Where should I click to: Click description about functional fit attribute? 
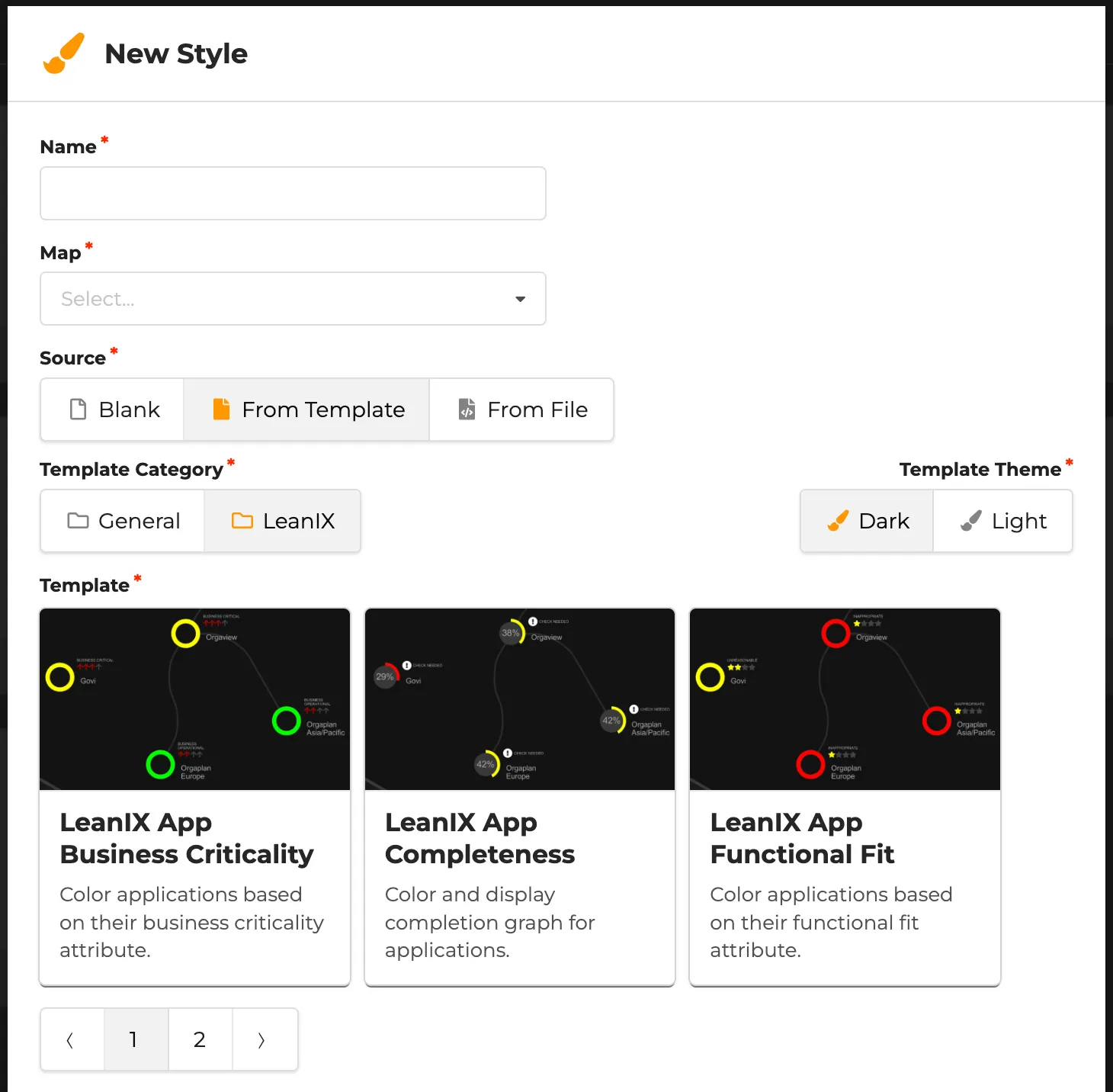point(831,922)
